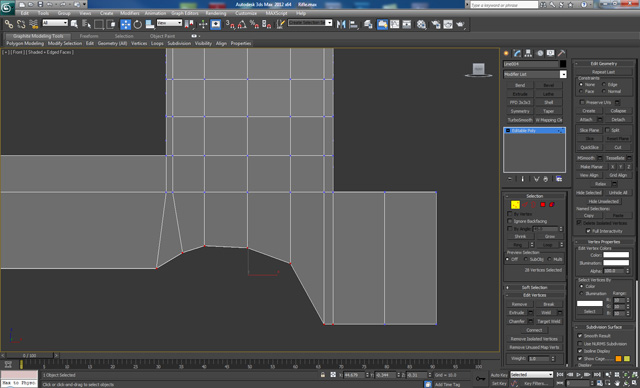The height and width of the screenshot is (388, 640).
Task: Open the Rendering menu
Action: tap(216, 13)
